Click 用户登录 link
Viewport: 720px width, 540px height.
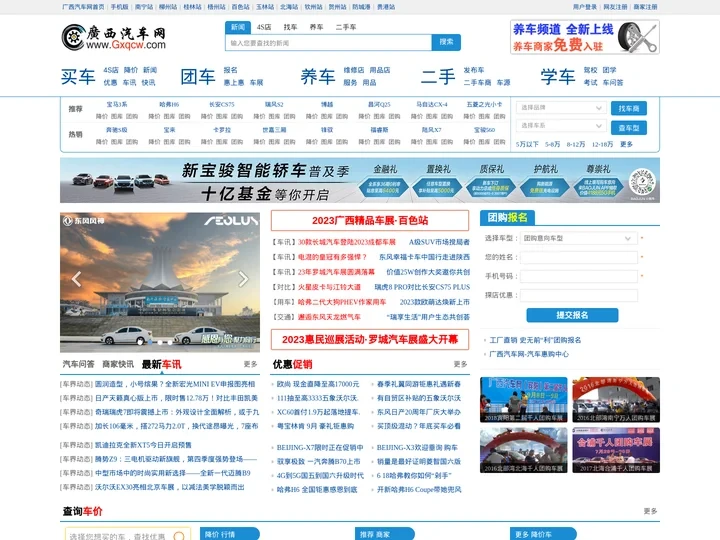[585, 7]
